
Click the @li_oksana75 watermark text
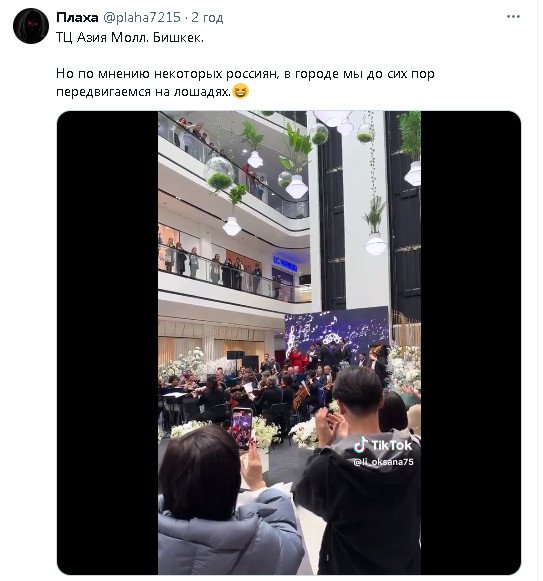(x=383, y=462)
